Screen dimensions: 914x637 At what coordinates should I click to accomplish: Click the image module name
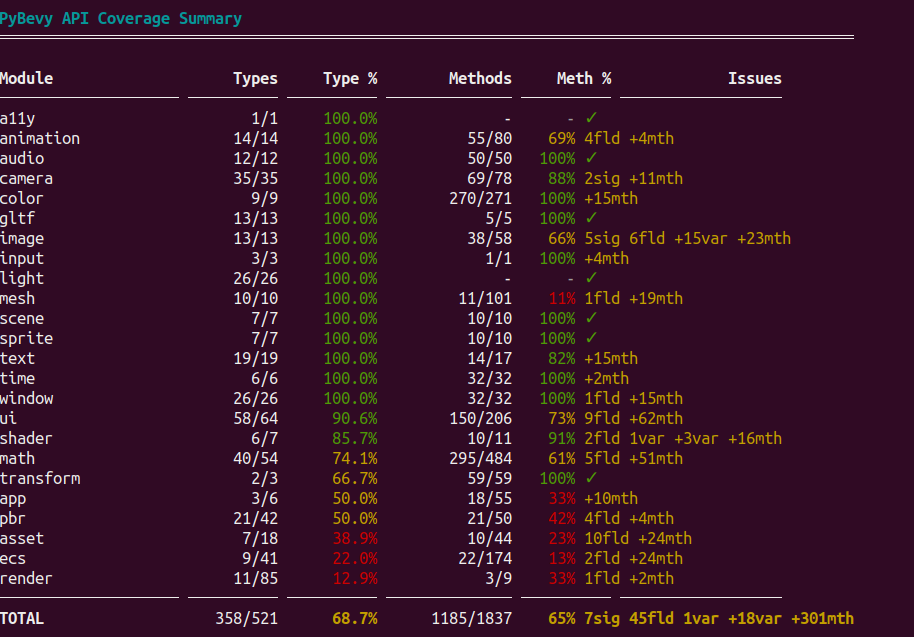pos(22,239)
